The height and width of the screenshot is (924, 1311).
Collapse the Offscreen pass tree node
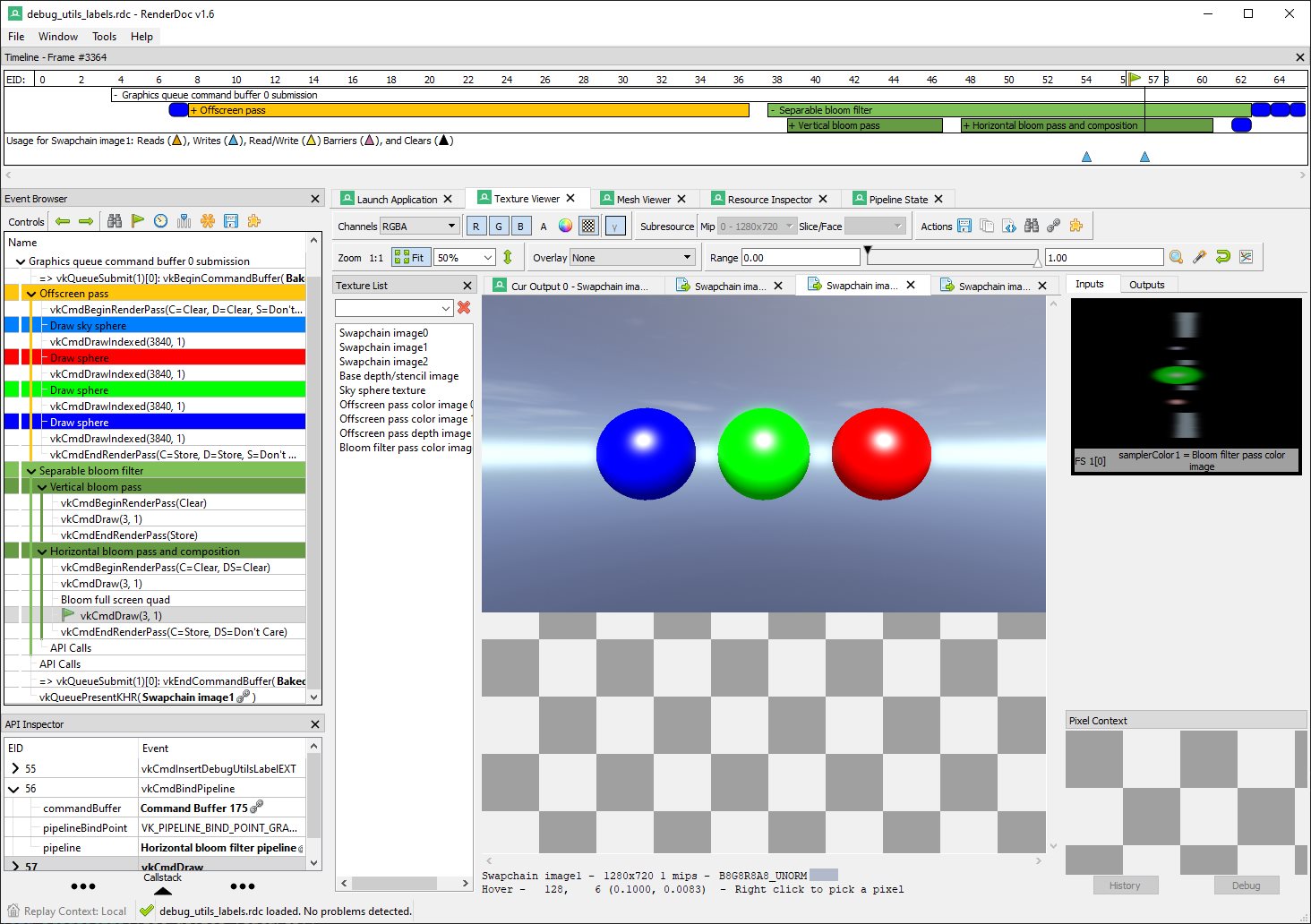pyautogui.click(x=31, y=294)
